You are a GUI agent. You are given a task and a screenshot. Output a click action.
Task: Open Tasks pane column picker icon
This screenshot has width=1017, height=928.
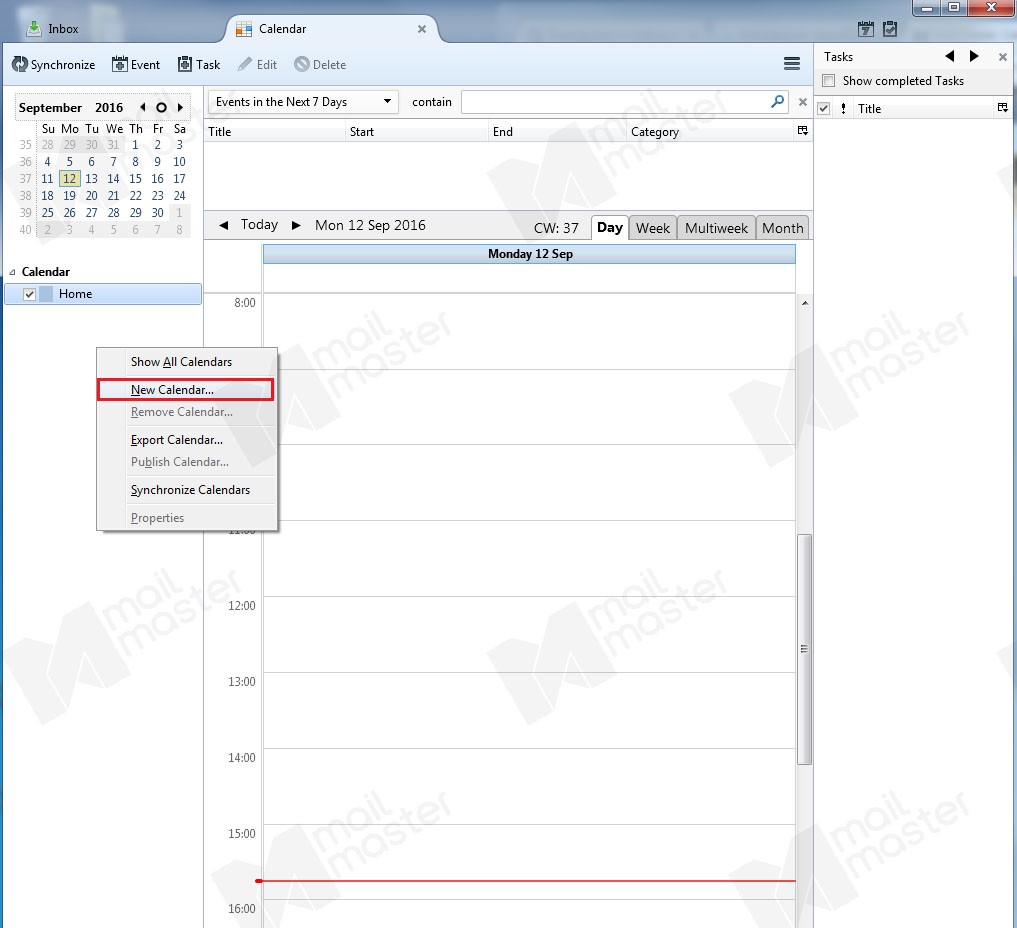(x=1002, y=108)
